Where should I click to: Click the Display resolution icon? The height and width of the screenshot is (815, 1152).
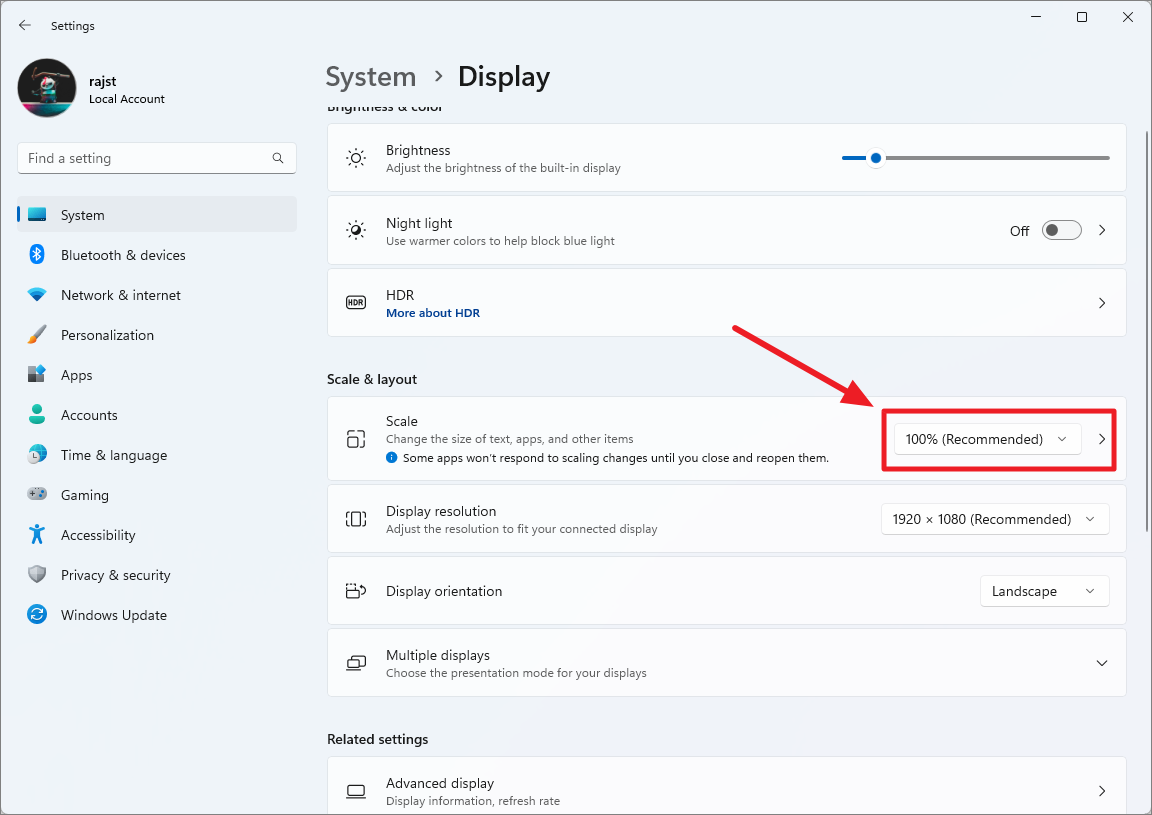tap(356, 518)
